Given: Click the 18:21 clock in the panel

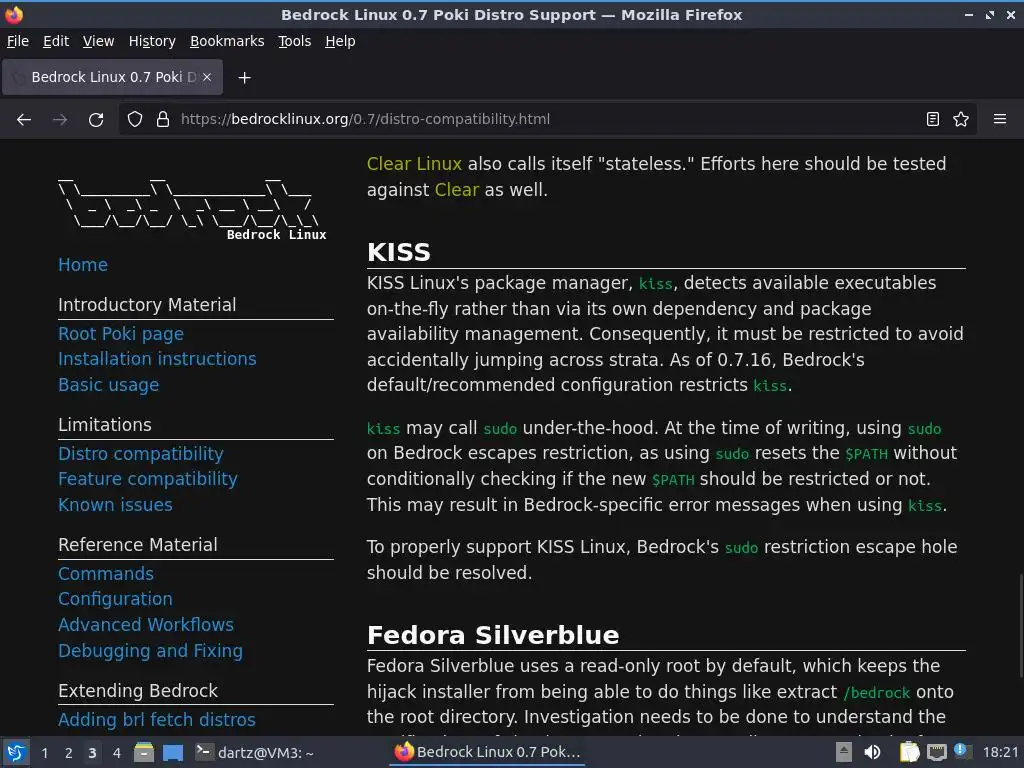Looking at the screenshot, I should click(x=1000, y=752).
